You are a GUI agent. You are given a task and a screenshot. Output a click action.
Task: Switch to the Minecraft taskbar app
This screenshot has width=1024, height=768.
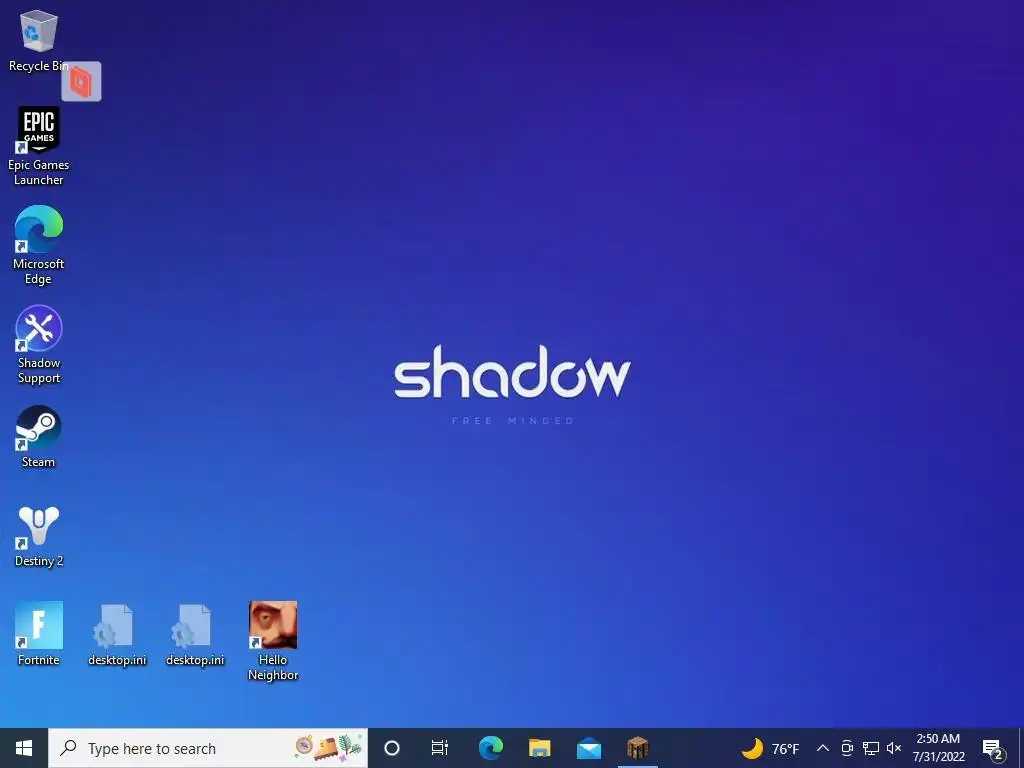click(x=637, y=748)
